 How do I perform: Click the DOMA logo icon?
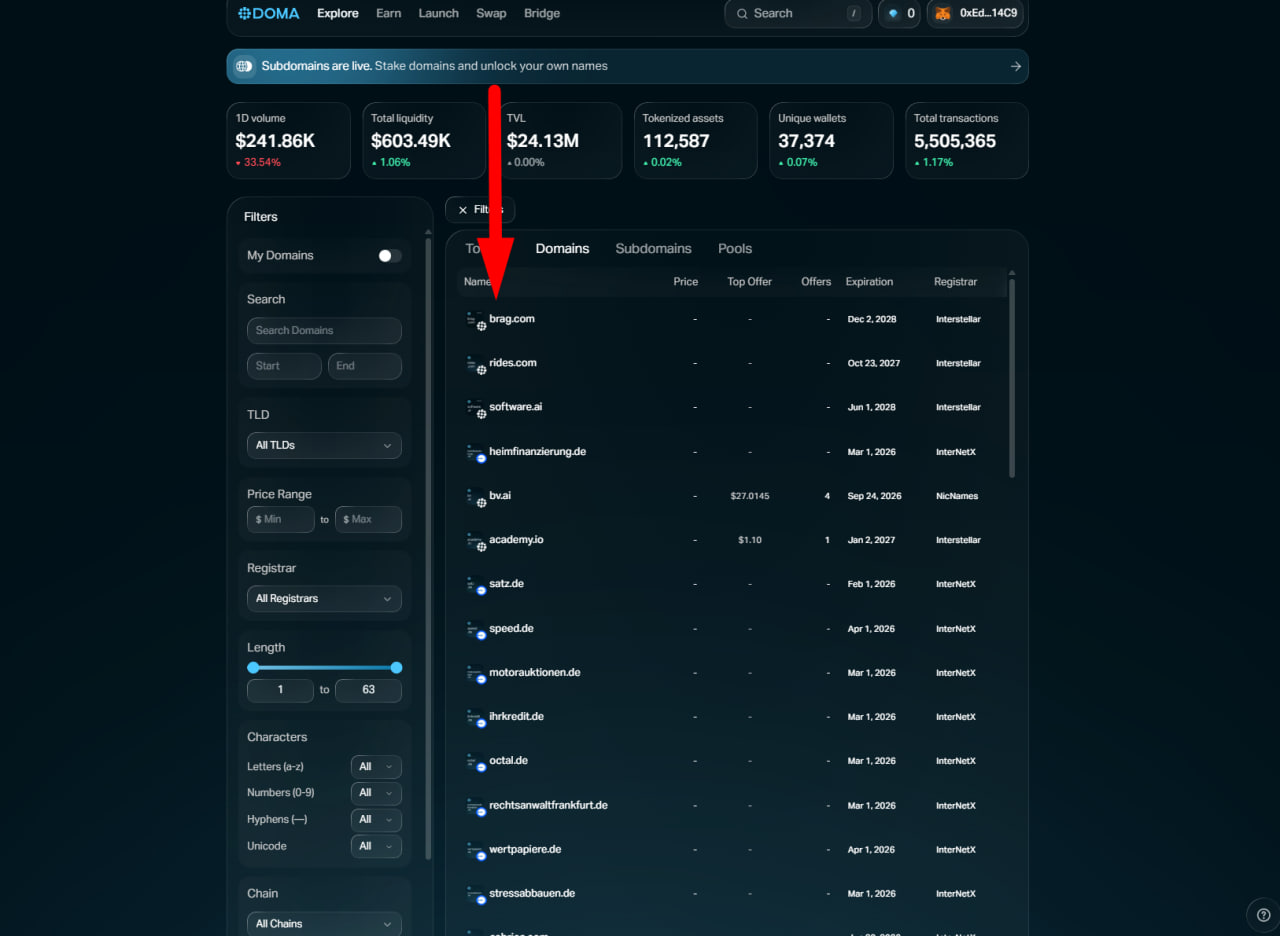[246, 14]
